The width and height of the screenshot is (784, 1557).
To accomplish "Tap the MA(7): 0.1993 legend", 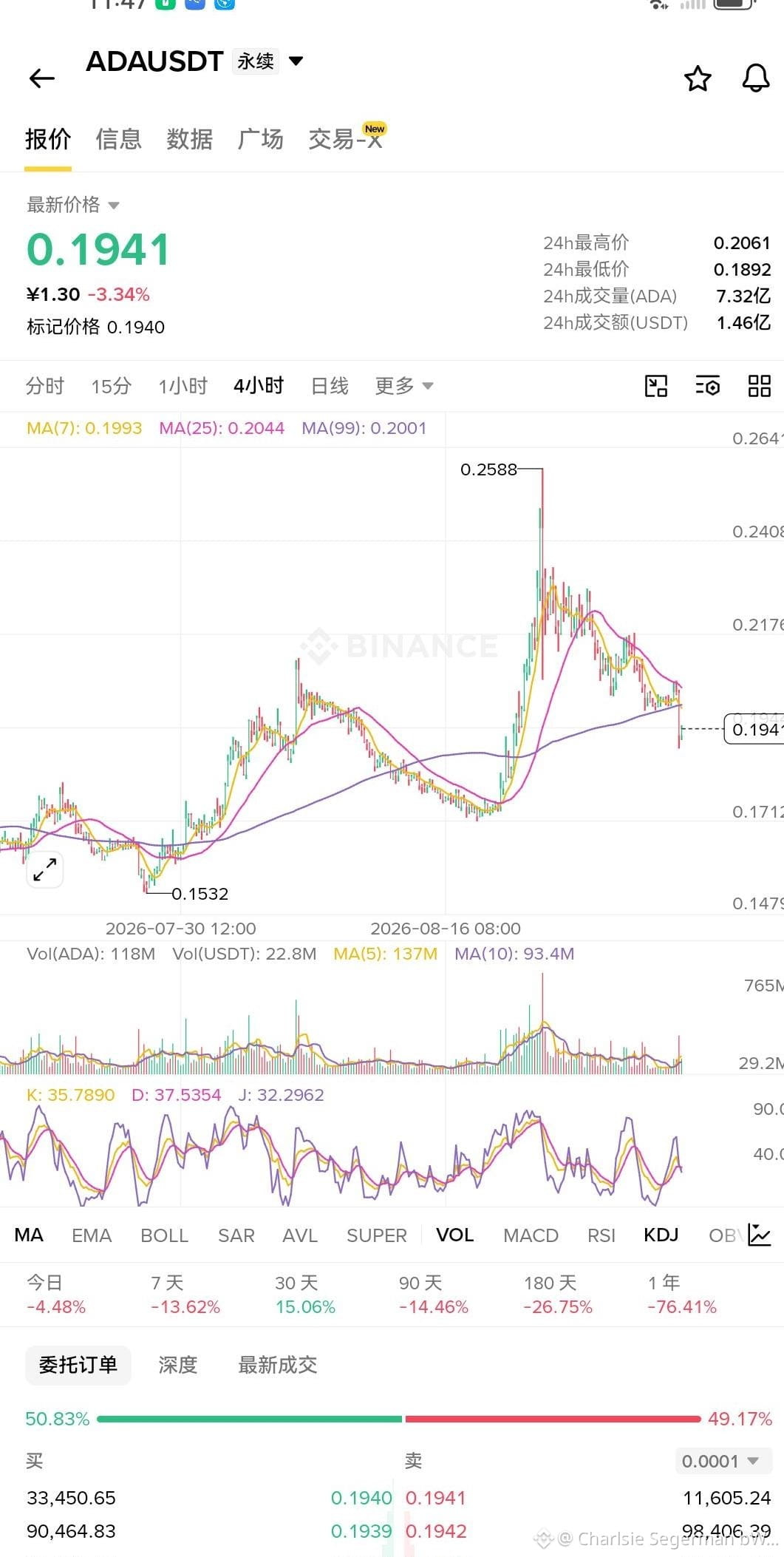I will click(84, 428).
